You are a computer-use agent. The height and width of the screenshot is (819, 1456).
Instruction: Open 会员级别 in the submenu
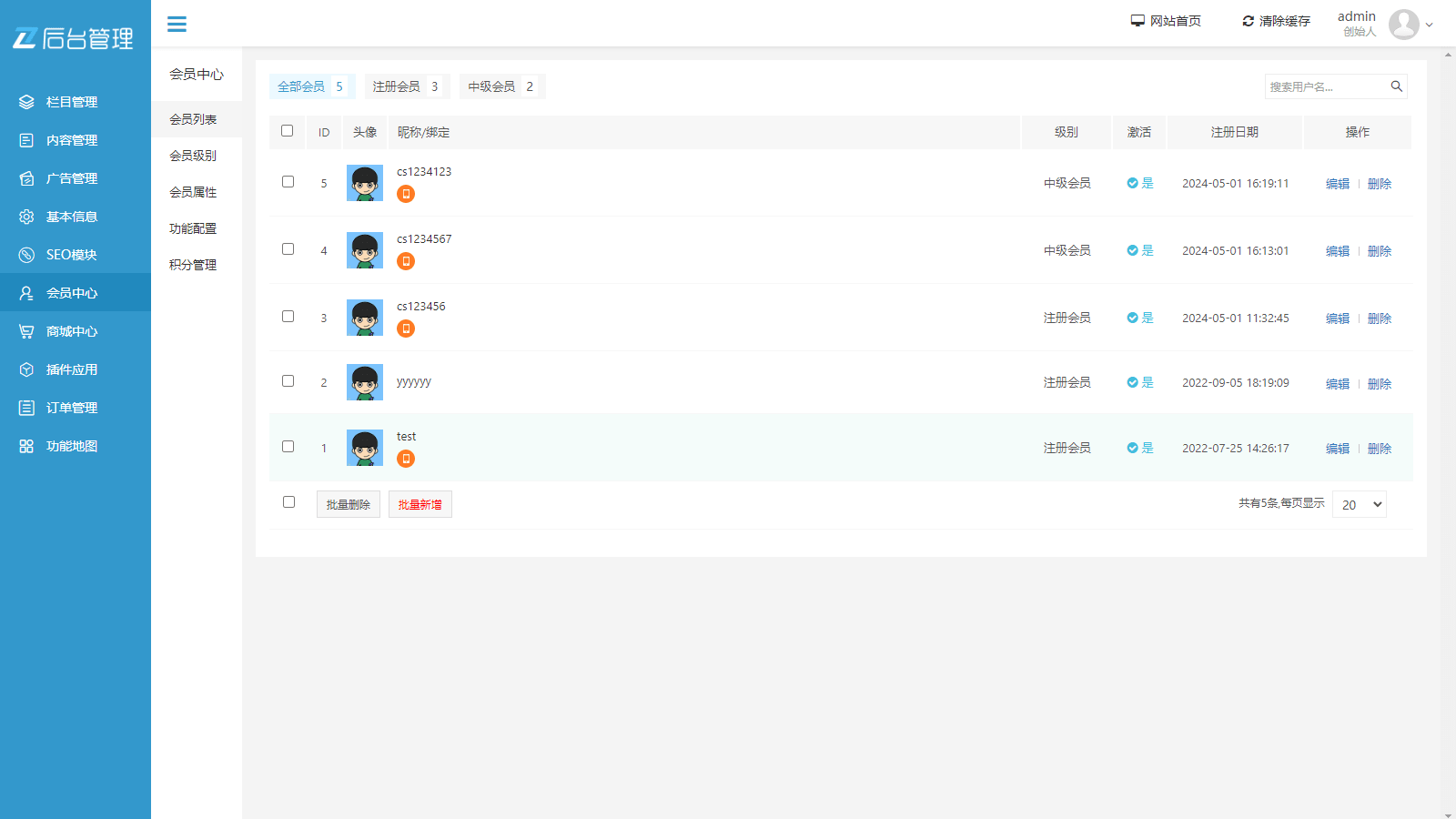pyautogui.click(x=193, y=156)
